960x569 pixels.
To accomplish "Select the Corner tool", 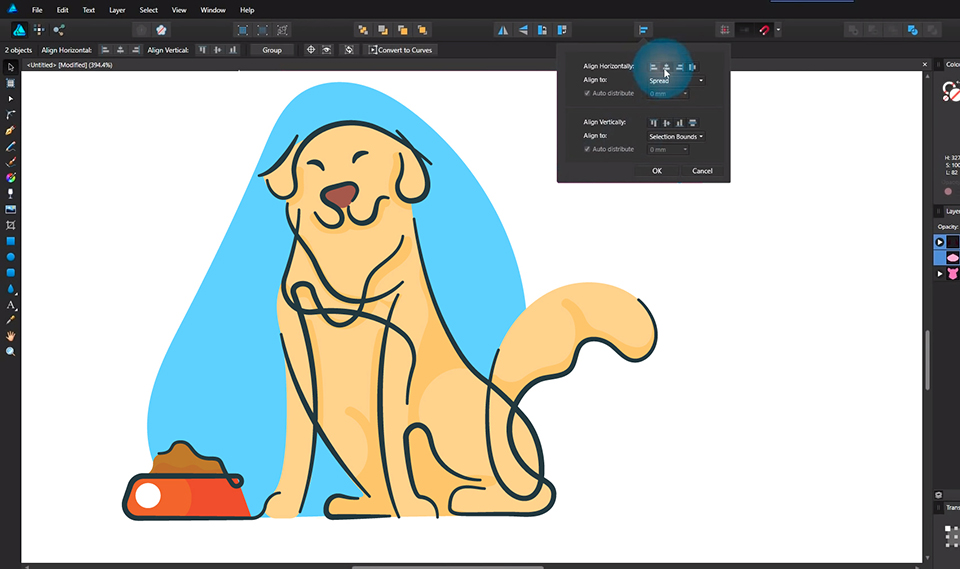I will 10,115.
